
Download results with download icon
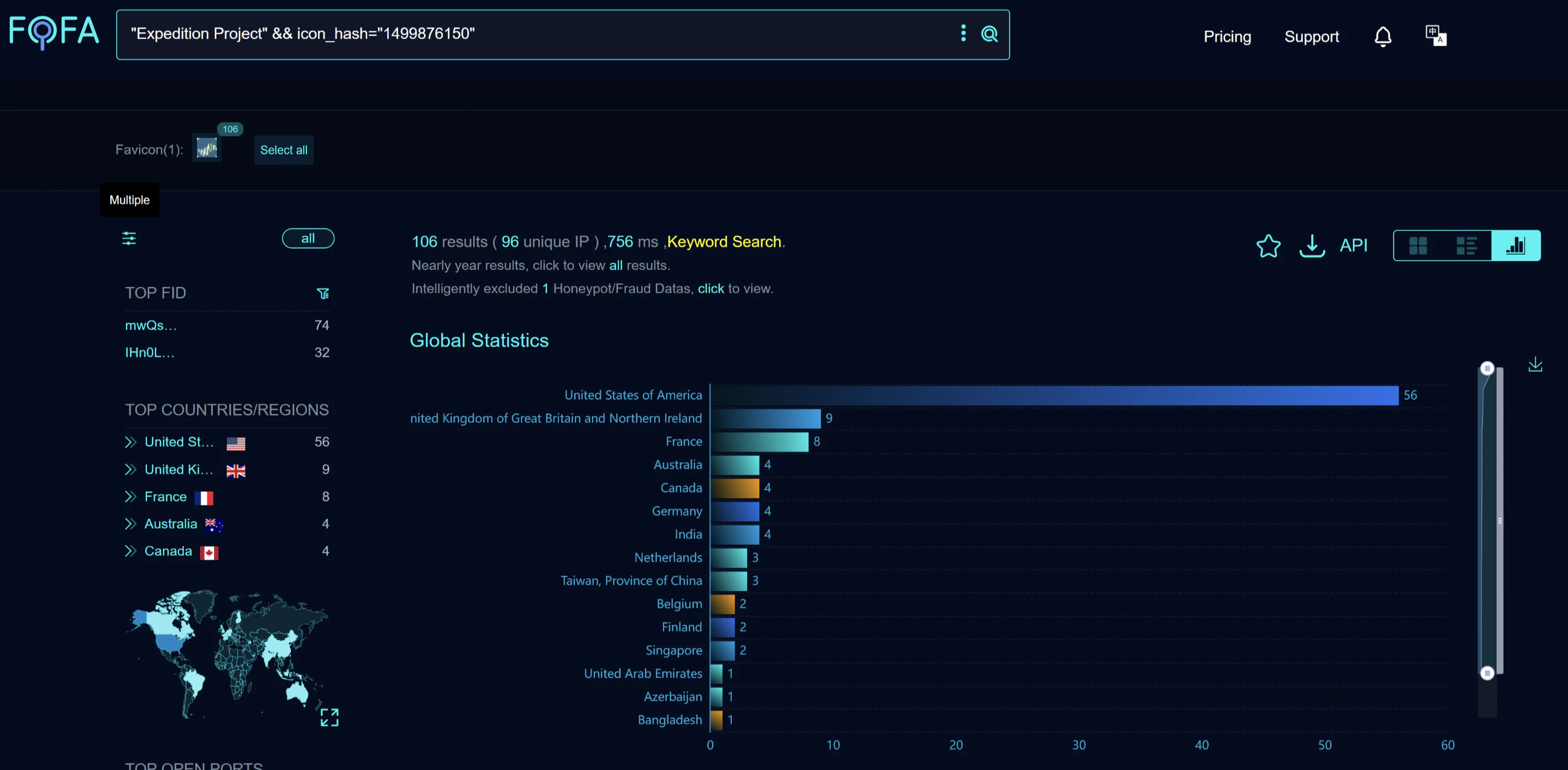point(1312,246)
